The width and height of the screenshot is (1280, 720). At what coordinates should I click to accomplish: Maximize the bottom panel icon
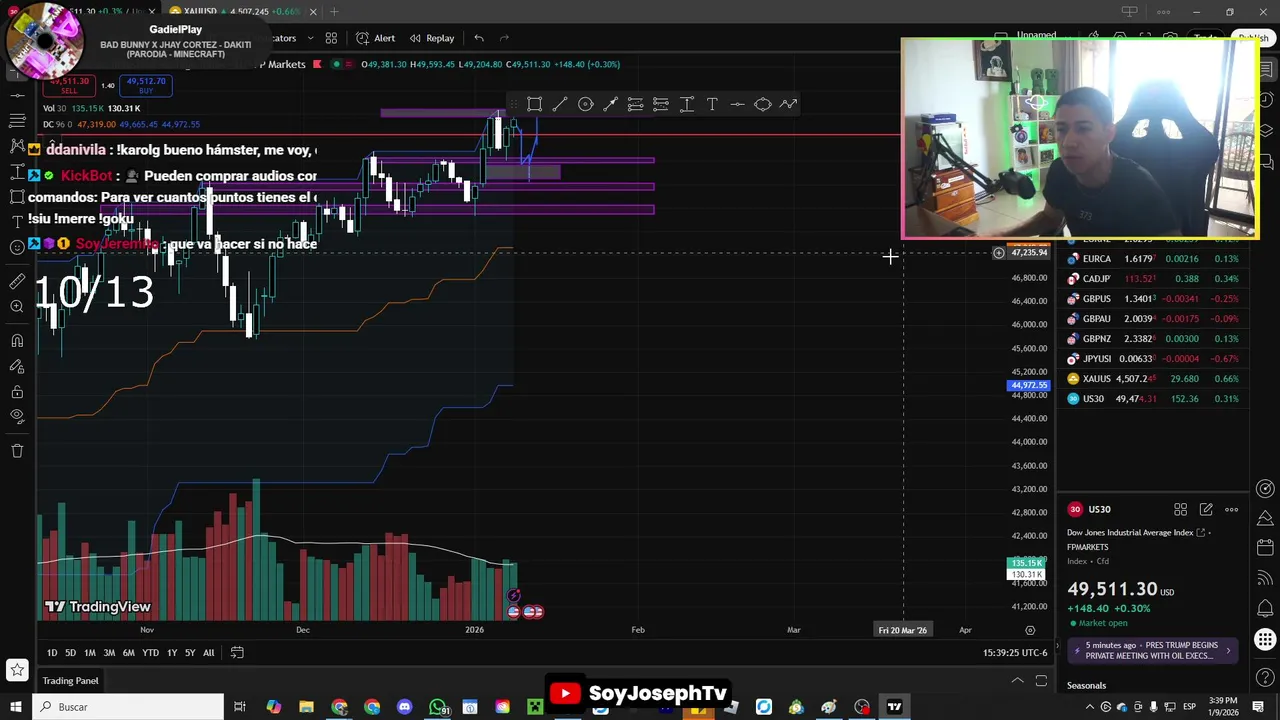click(x=1041, y=681)
